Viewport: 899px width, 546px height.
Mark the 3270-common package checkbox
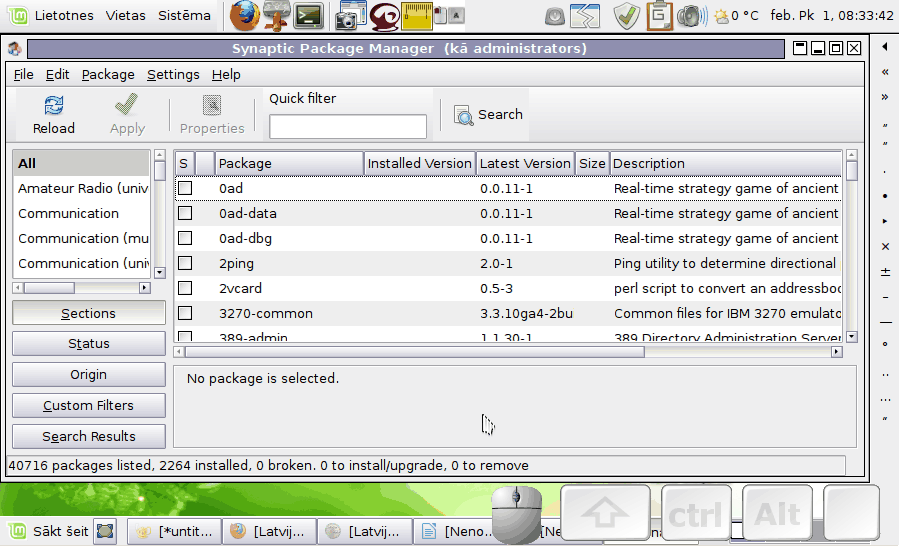click(x=185, y=313)
